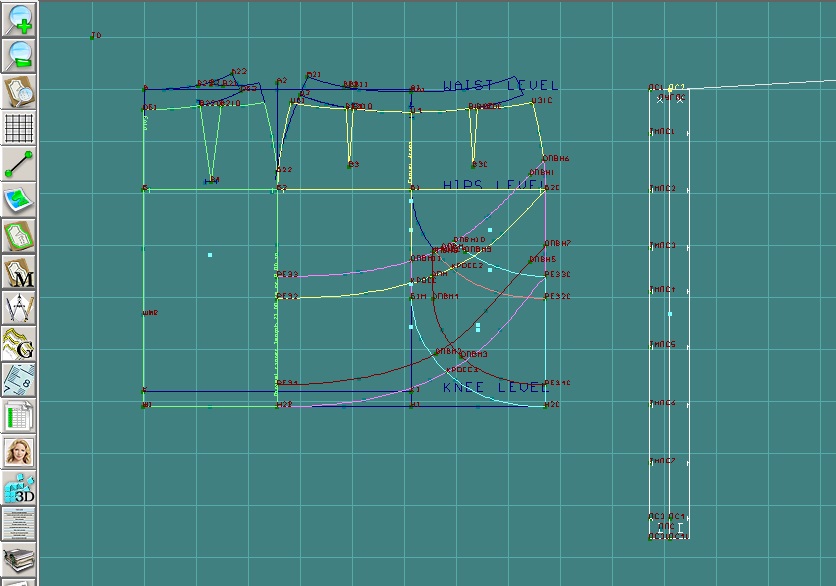Click the T0 origin point marker
The image size is (836, 586).
pos(94,37)
